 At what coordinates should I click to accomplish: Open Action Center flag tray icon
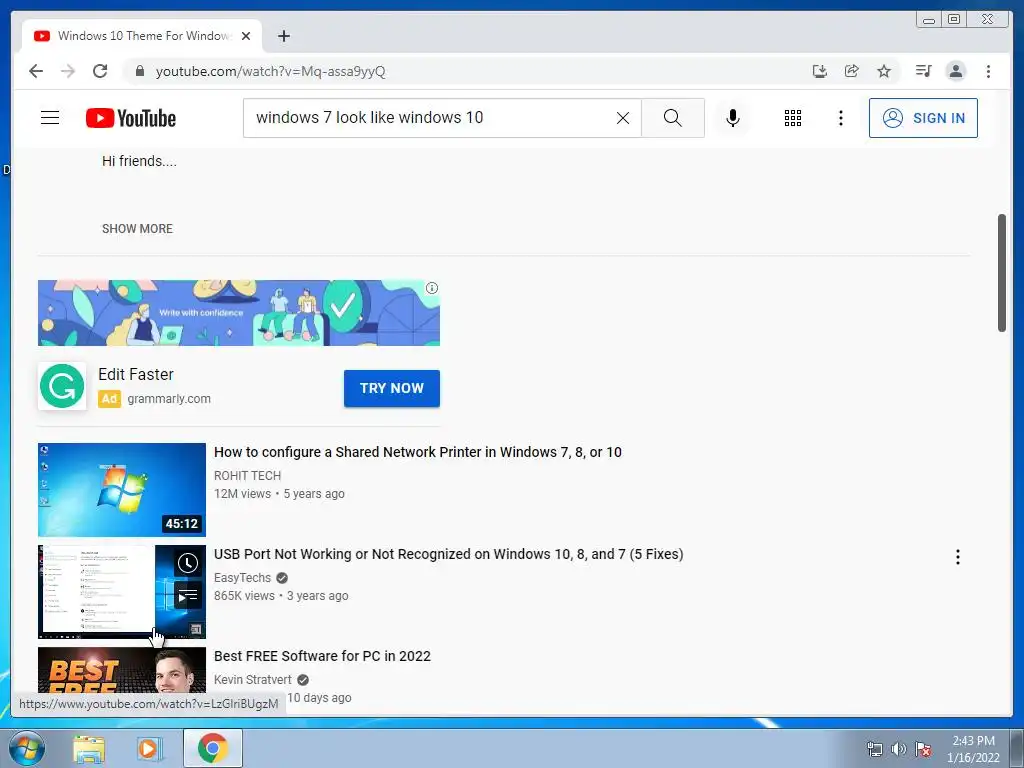[x=923, y=749]
